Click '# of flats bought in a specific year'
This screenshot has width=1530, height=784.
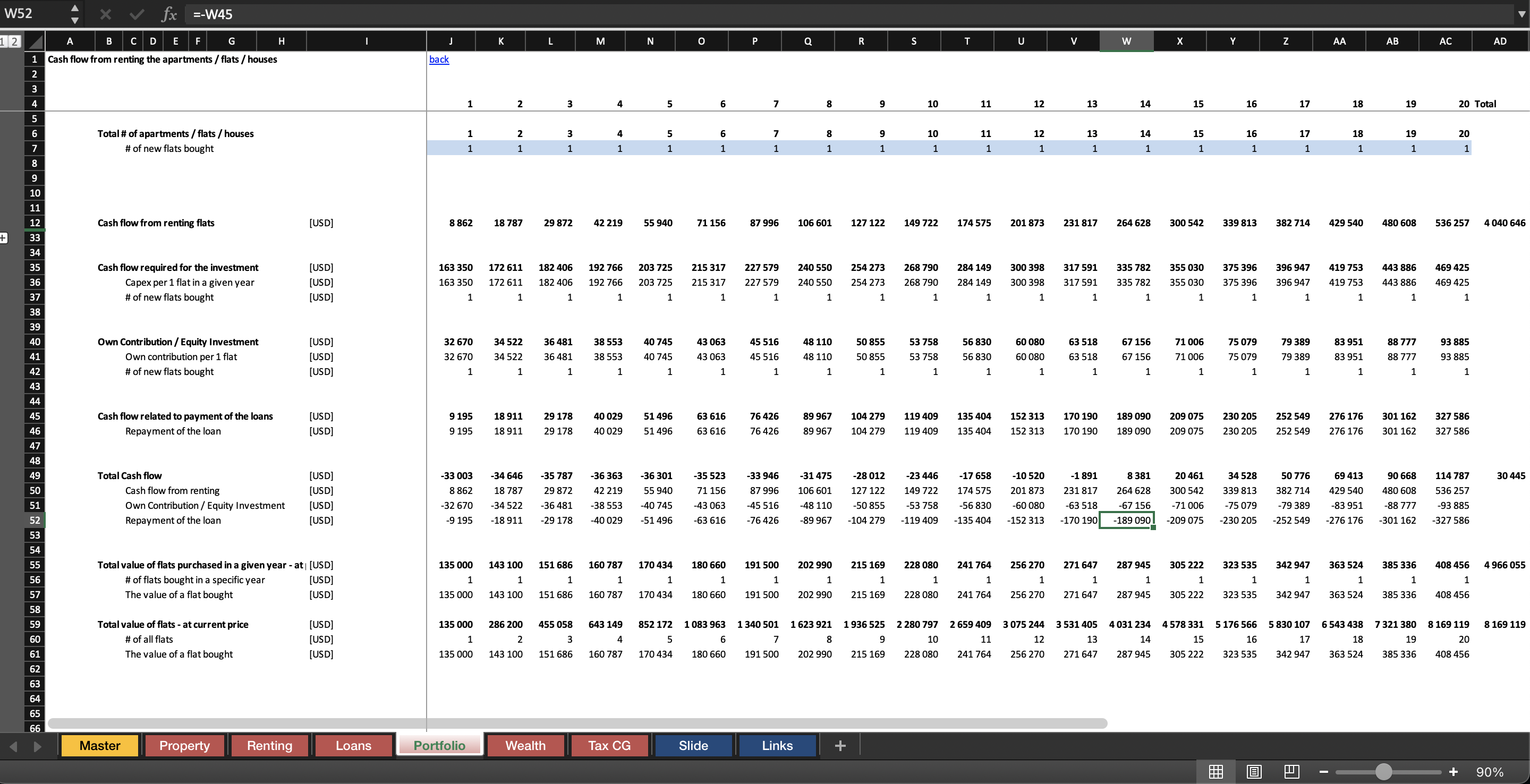(x=195, y=580)
